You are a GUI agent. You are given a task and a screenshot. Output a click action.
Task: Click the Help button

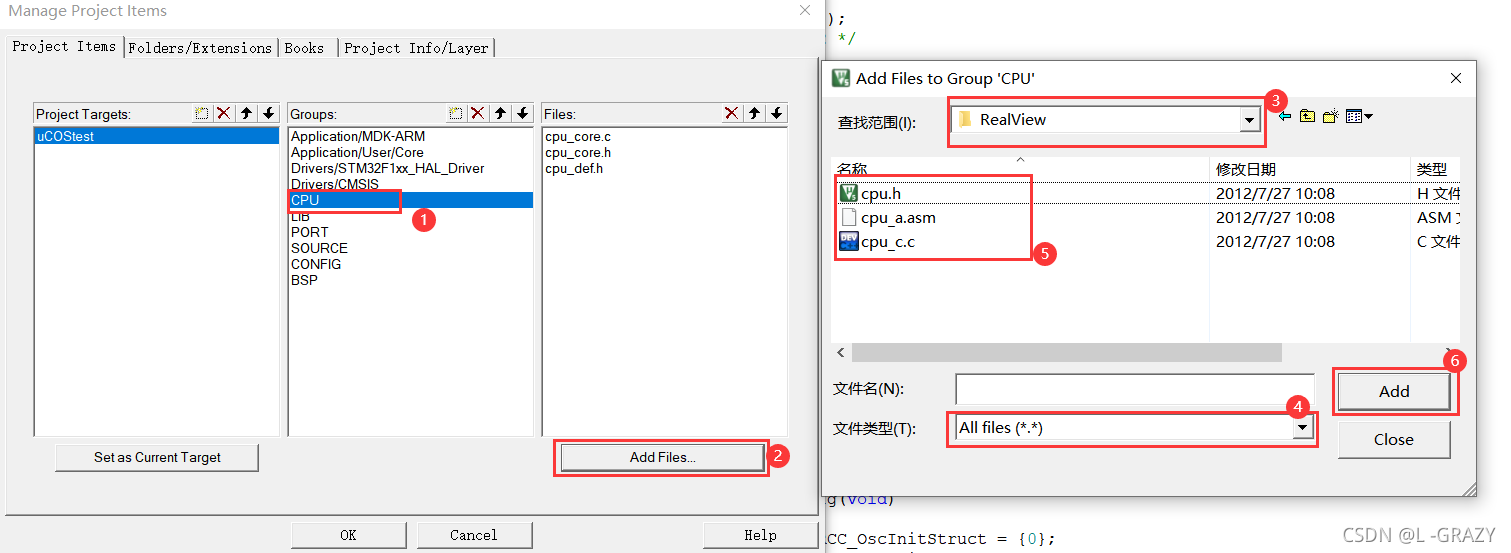(760, 535)
